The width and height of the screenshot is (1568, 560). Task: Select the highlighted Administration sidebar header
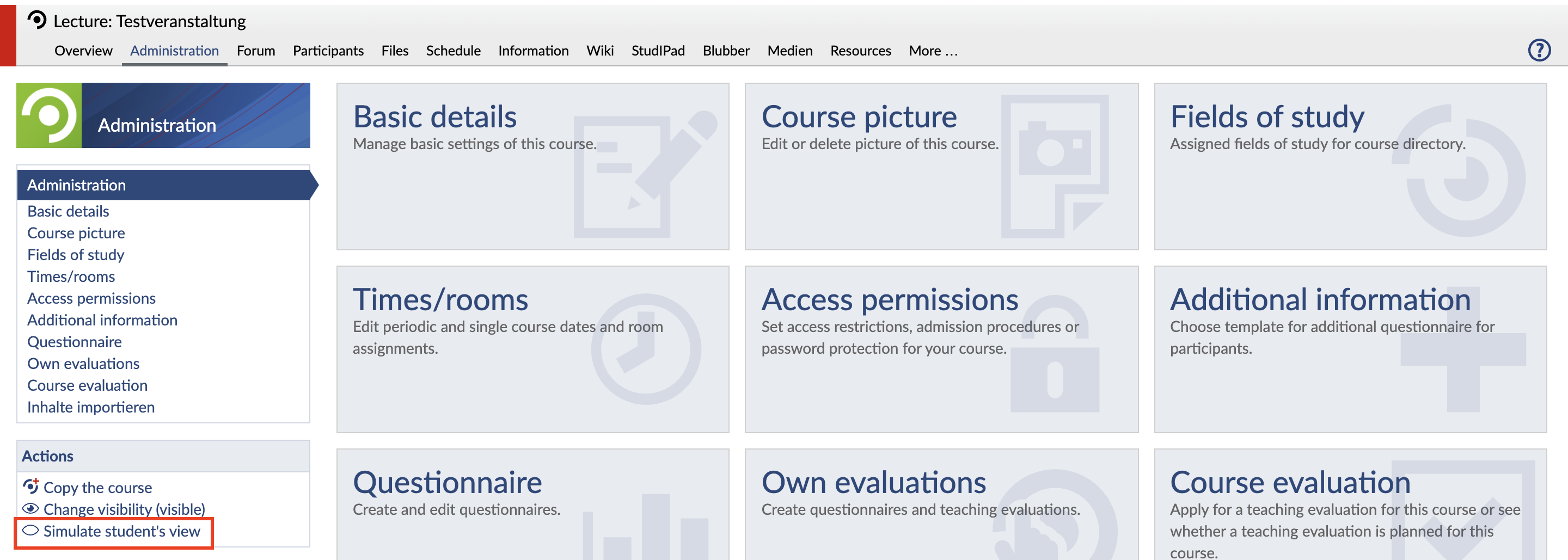[x=77, y=185]
